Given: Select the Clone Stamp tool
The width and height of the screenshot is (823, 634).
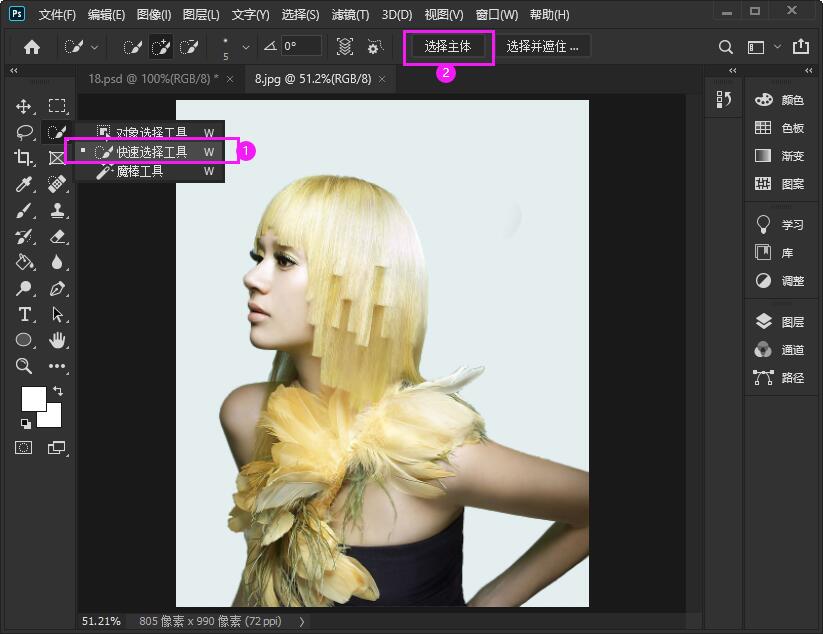Looking at the screenshot, I should click(57, 210).
